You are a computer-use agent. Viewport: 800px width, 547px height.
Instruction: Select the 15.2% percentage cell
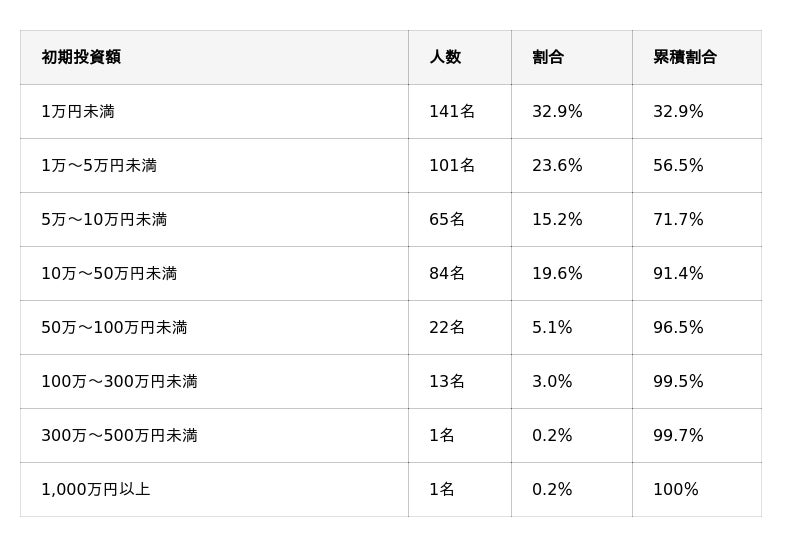pos(557,219)
